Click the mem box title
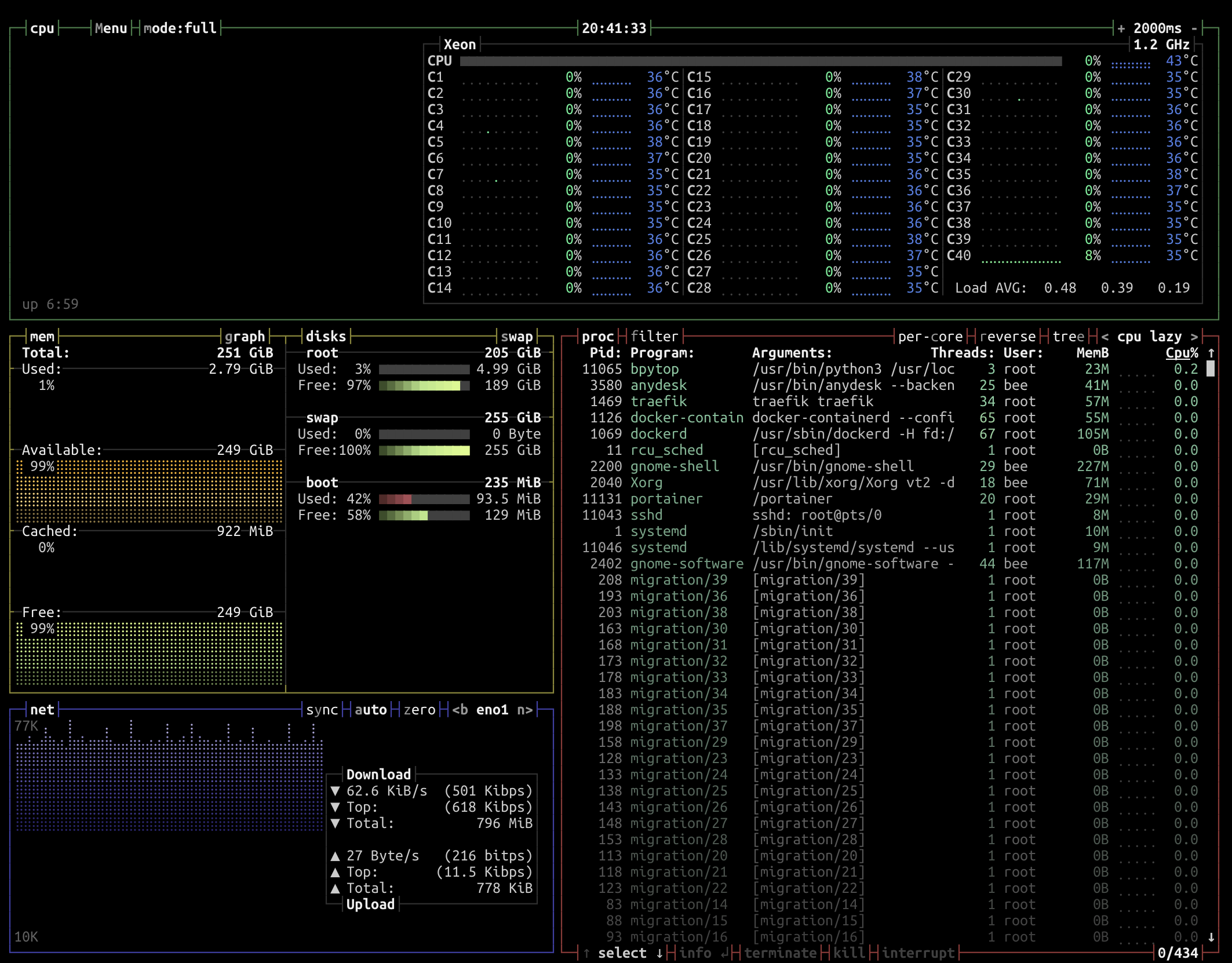 [x=43, y=336]
